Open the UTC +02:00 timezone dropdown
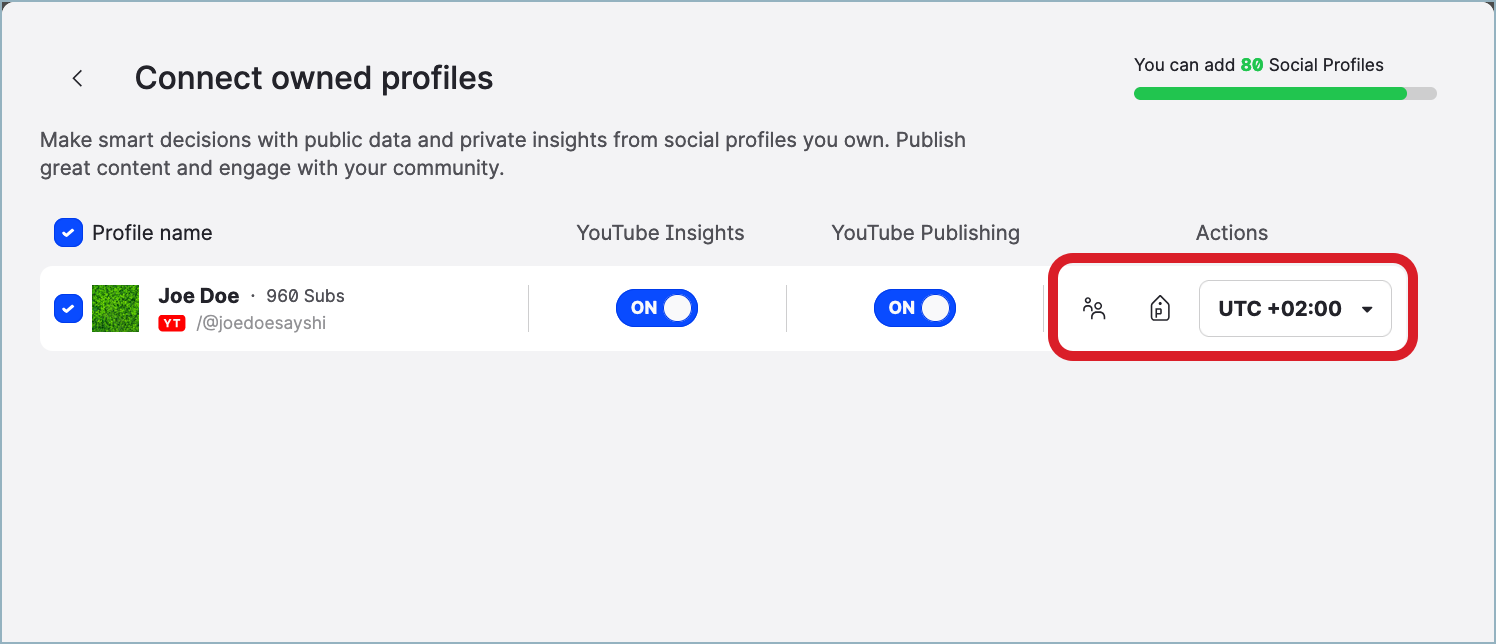 point(1295,308)
